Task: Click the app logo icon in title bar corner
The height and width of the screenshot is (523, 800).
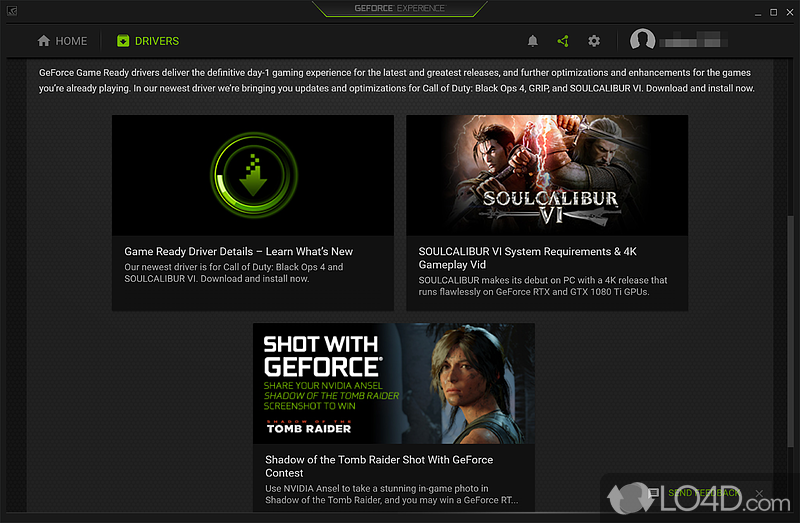Action: tap(12, 11)
